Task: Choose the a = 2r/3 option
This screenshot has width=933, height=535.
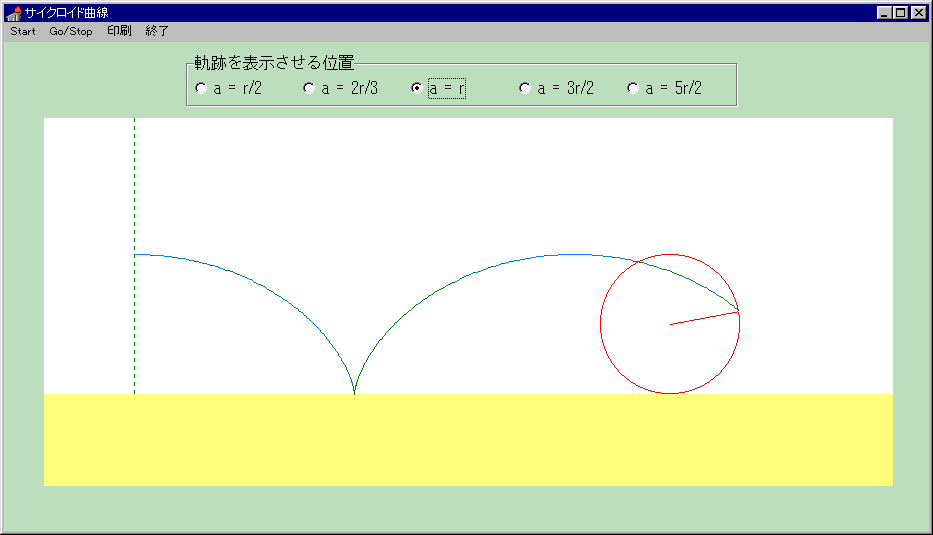Action: pos(309,88)
